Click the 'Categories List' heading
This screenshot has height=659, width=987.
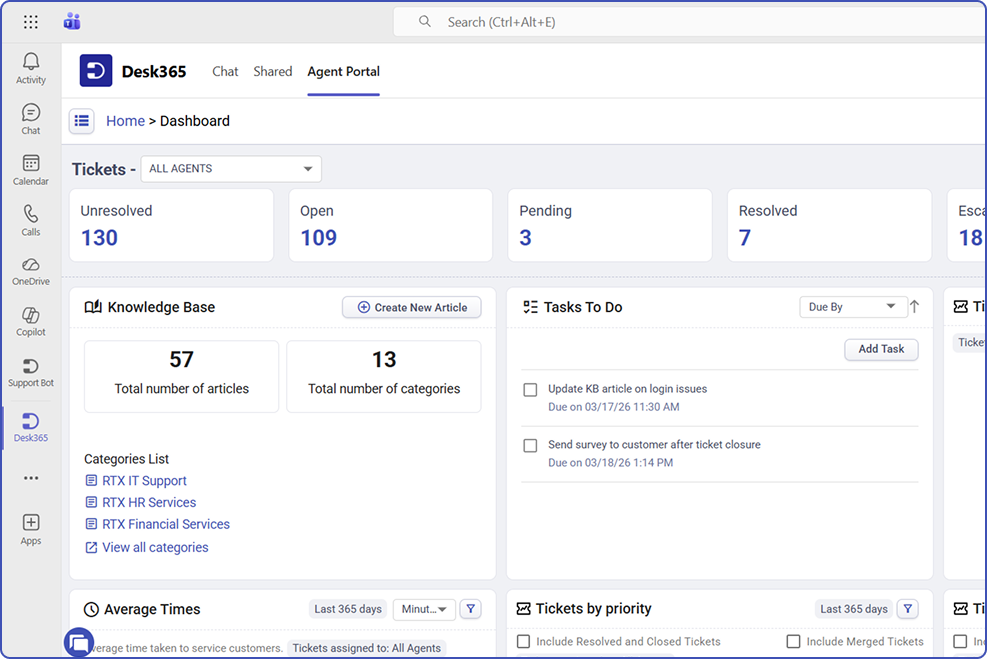[127, 459]
